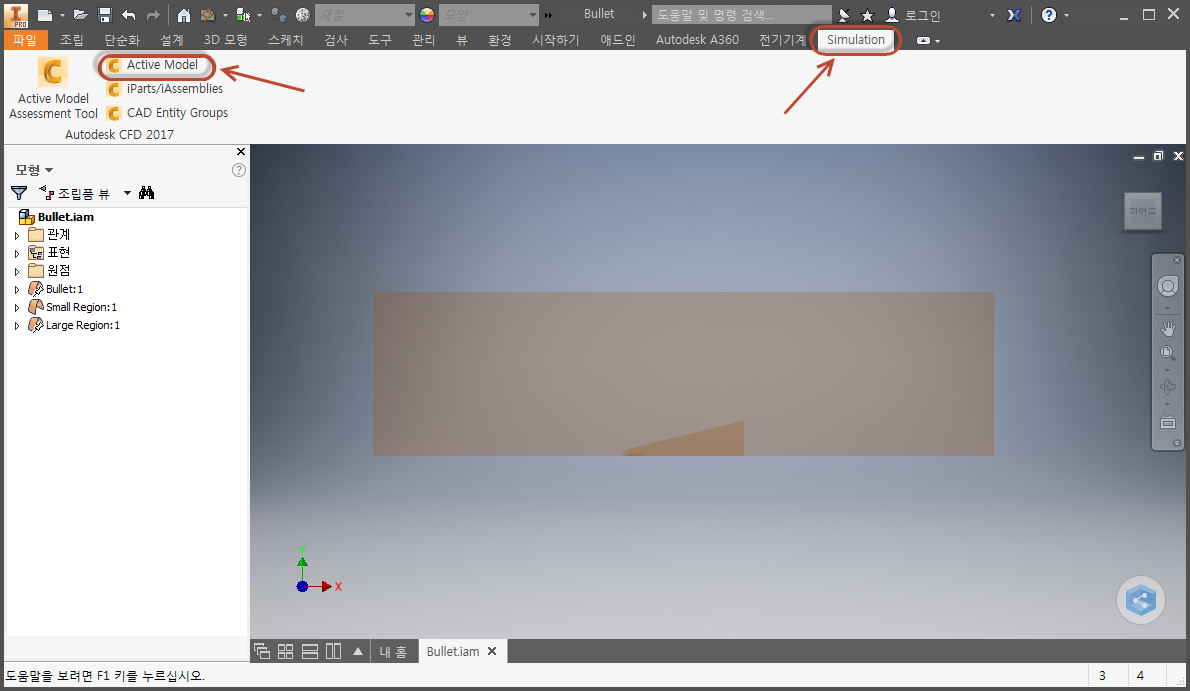Open the 파일 file menu tab

25,39
